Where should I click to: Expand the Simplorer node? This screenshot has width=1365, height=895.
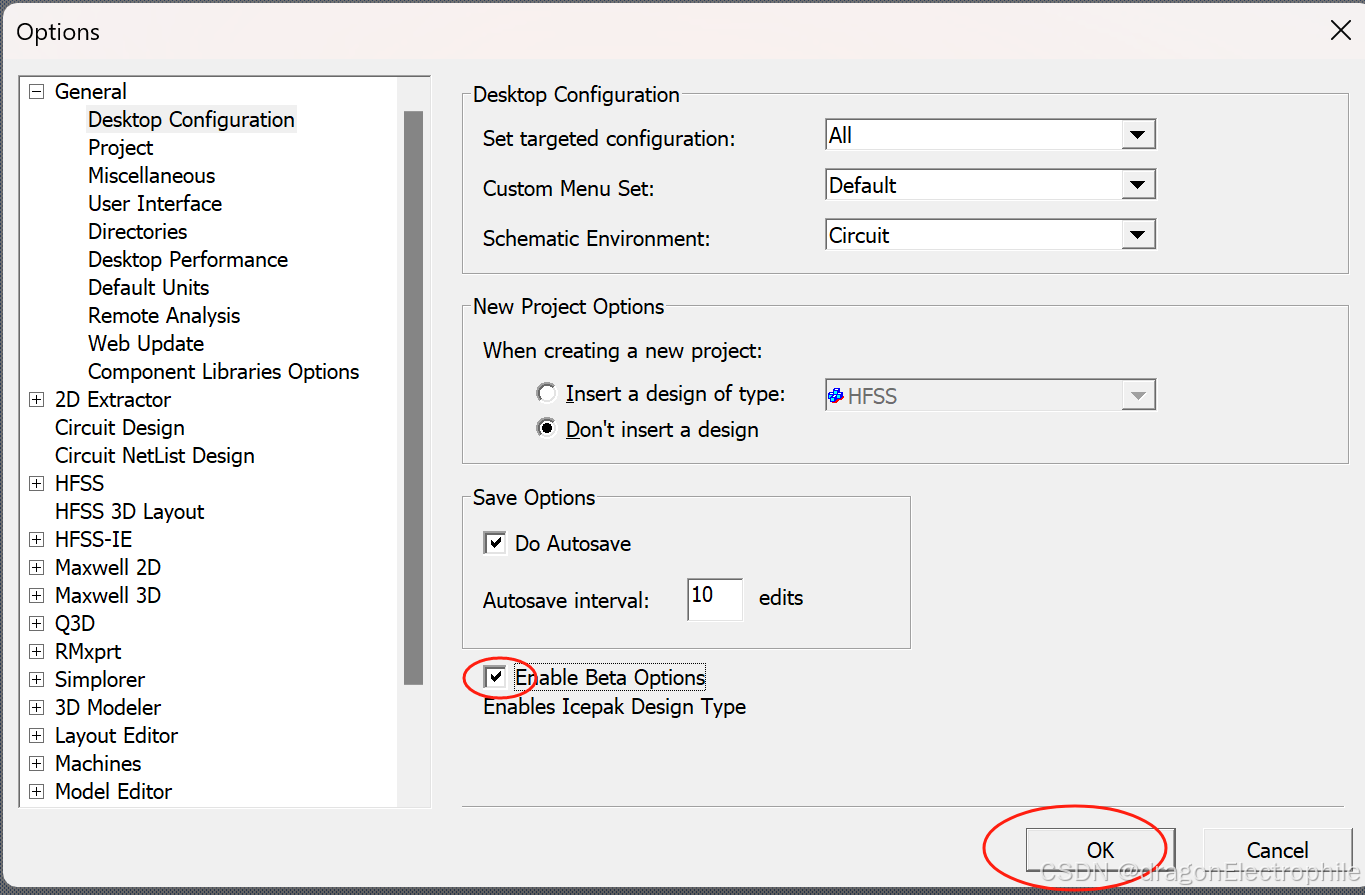point(37,680)
